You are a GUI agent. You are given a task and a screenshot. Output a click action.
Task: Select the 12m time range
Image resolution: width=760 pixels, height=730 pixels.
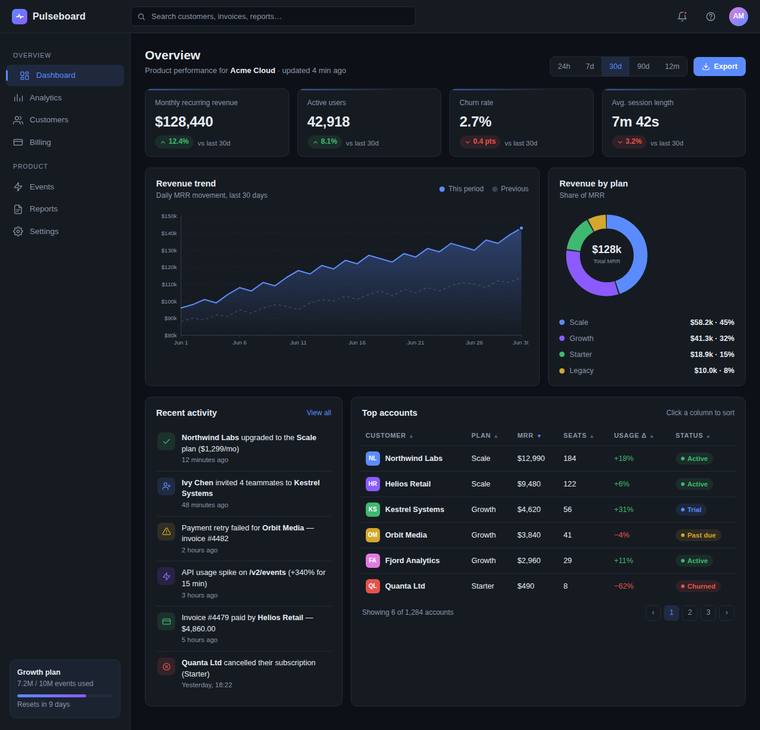(672, 66)
